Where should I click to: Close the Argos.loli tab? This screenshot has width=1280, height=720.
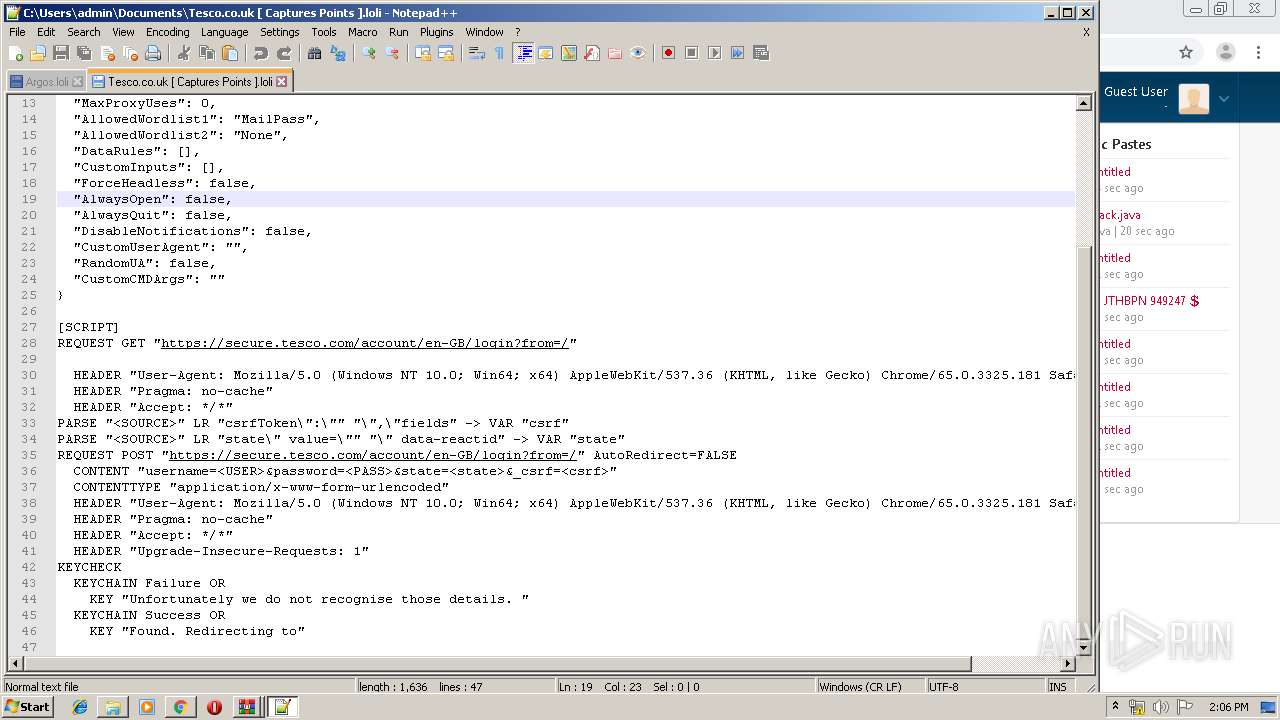coord(77,82)
